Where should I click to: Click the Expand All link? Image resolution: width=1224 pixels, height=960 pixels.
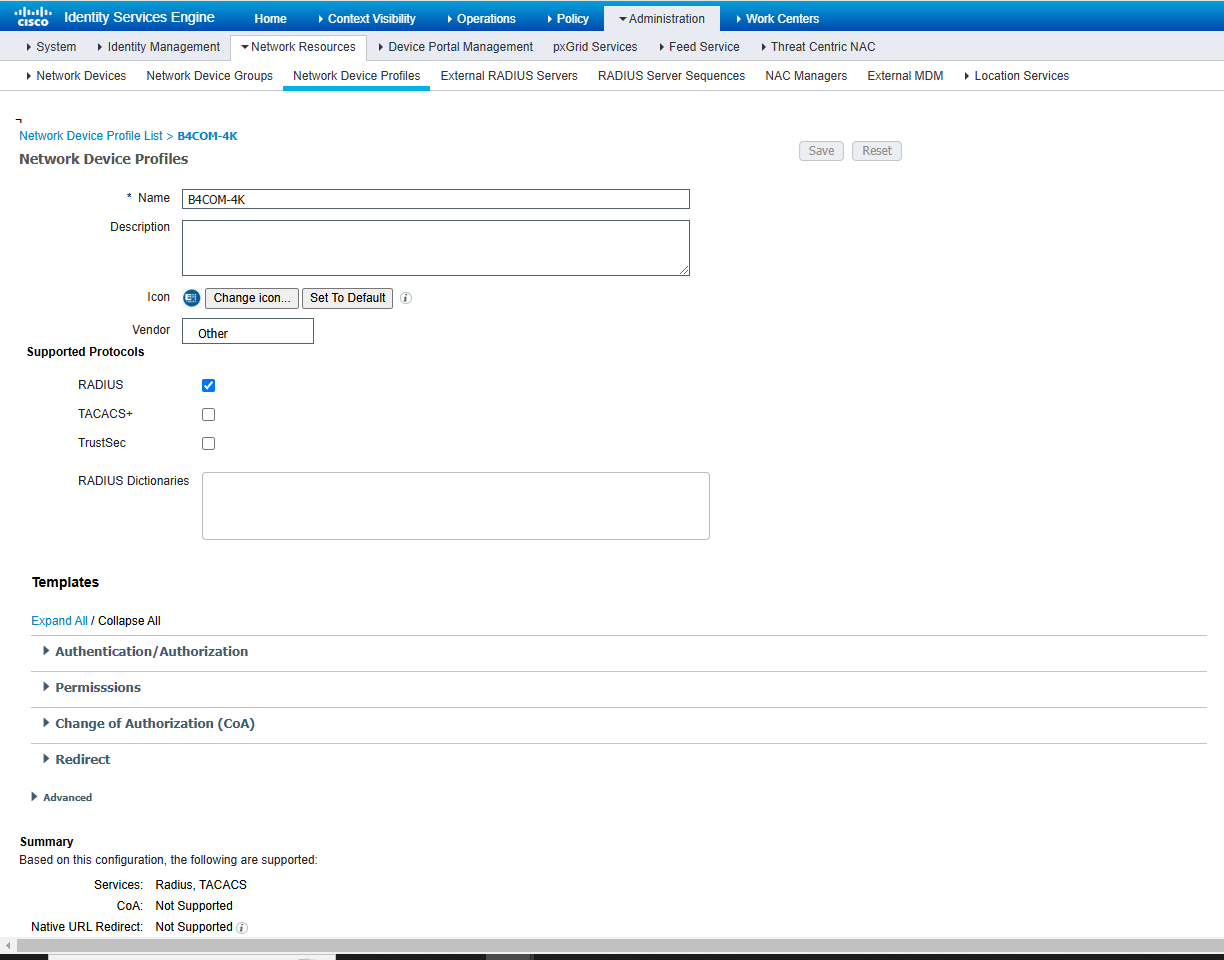(59, 621)
